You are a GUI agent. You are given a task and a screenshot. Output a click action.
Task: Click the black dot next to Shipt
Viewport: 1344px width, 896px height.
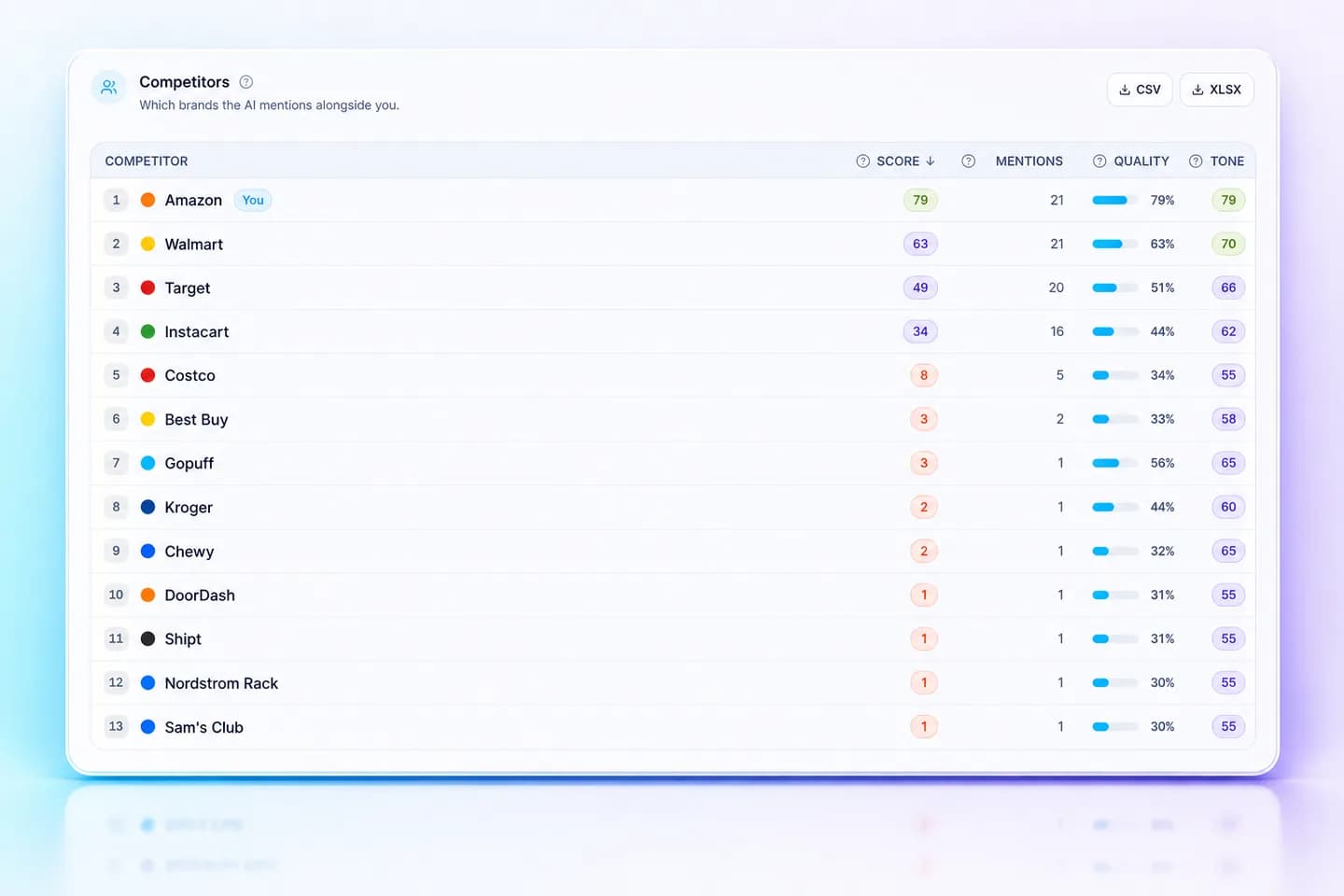147,638
